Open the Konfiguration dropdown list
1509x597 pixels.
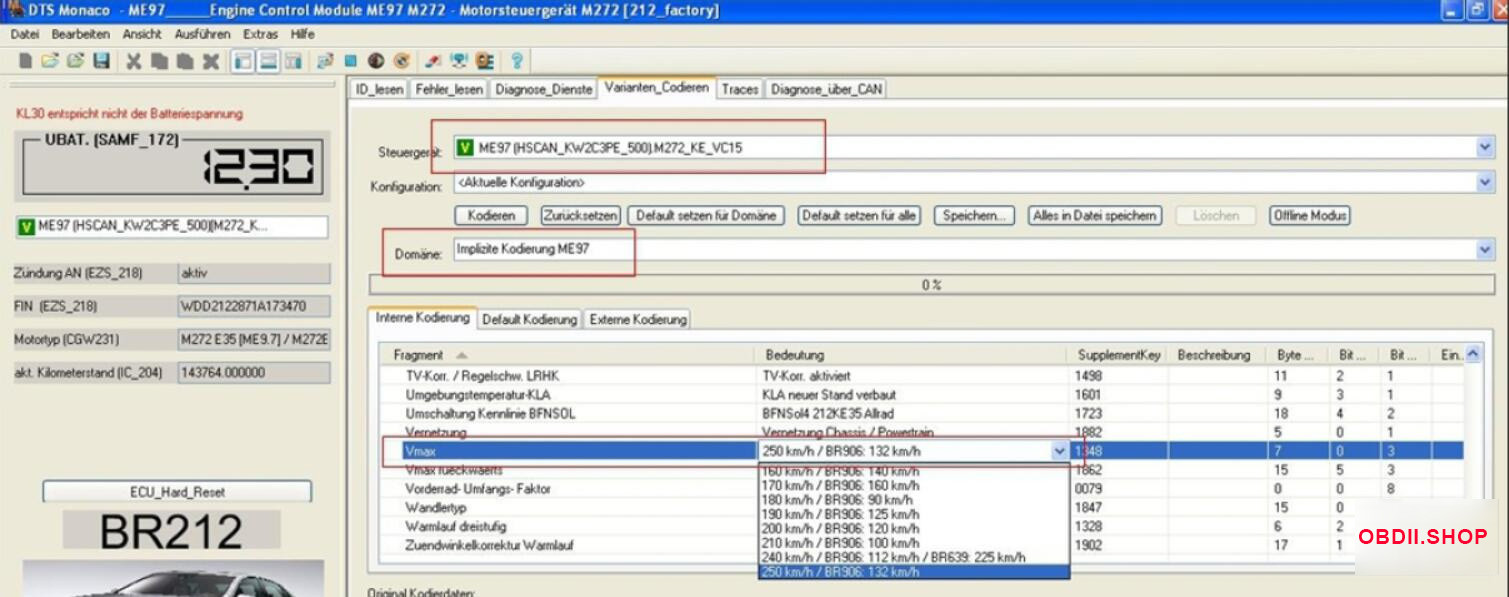(x=1484, y=183)
